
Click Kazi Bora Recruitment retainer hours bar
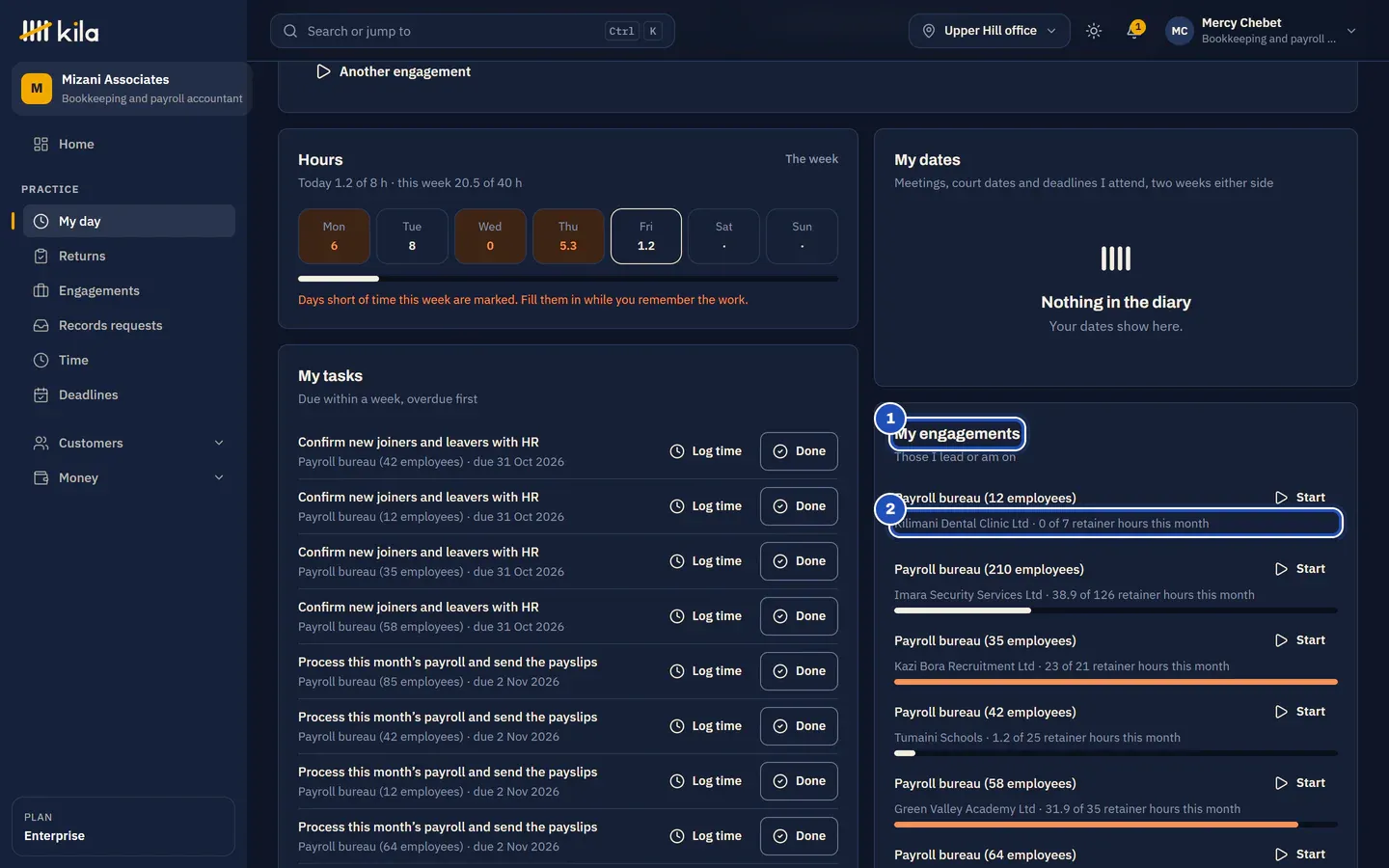tap(1115, 682)
